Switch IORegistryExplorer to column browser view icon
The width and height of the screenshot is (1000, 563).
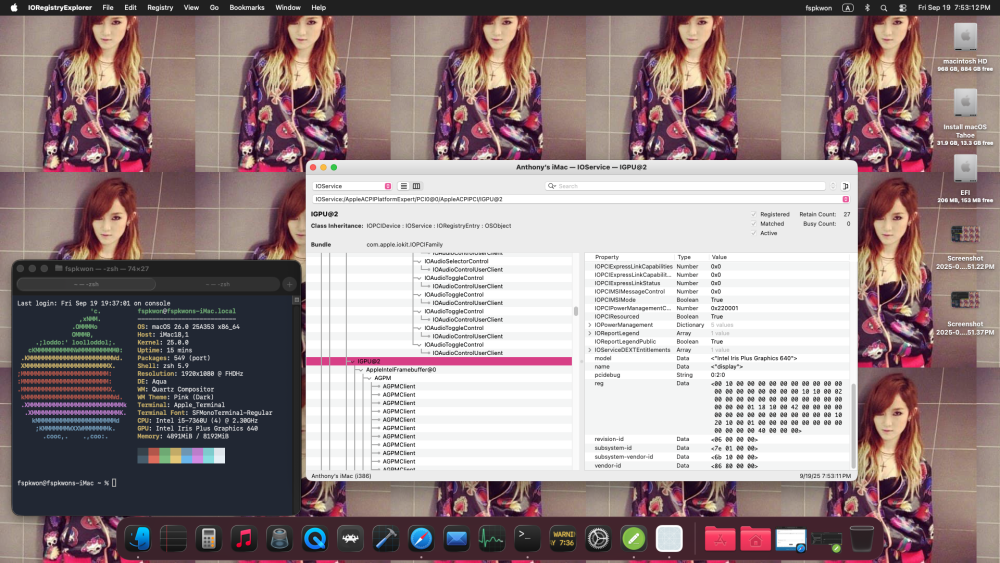[416, 186]
